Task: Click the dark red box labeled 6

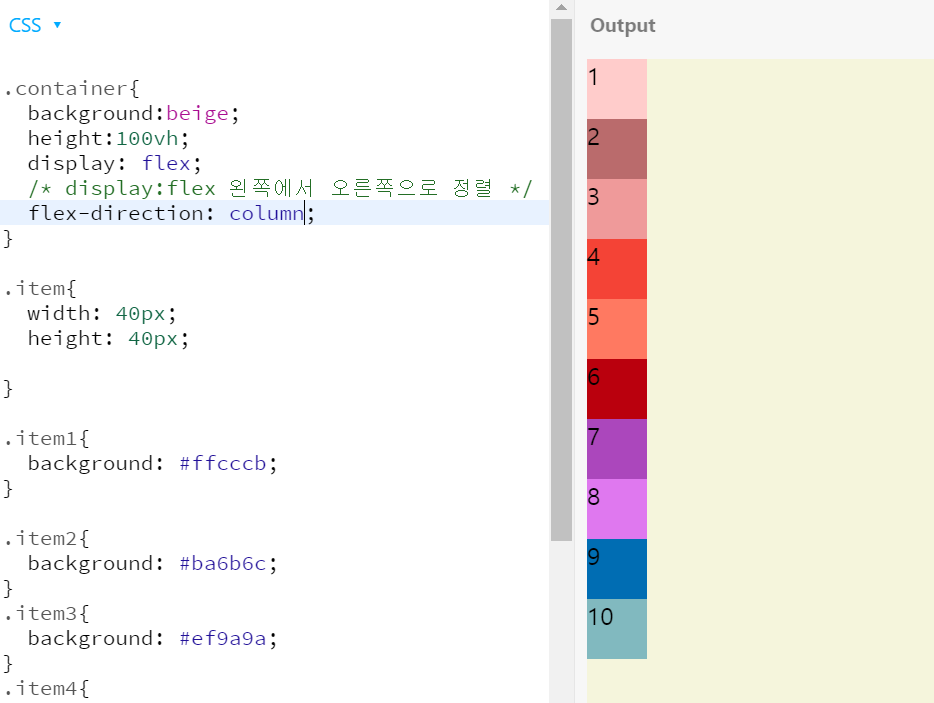Action: [x=616, y=388]
